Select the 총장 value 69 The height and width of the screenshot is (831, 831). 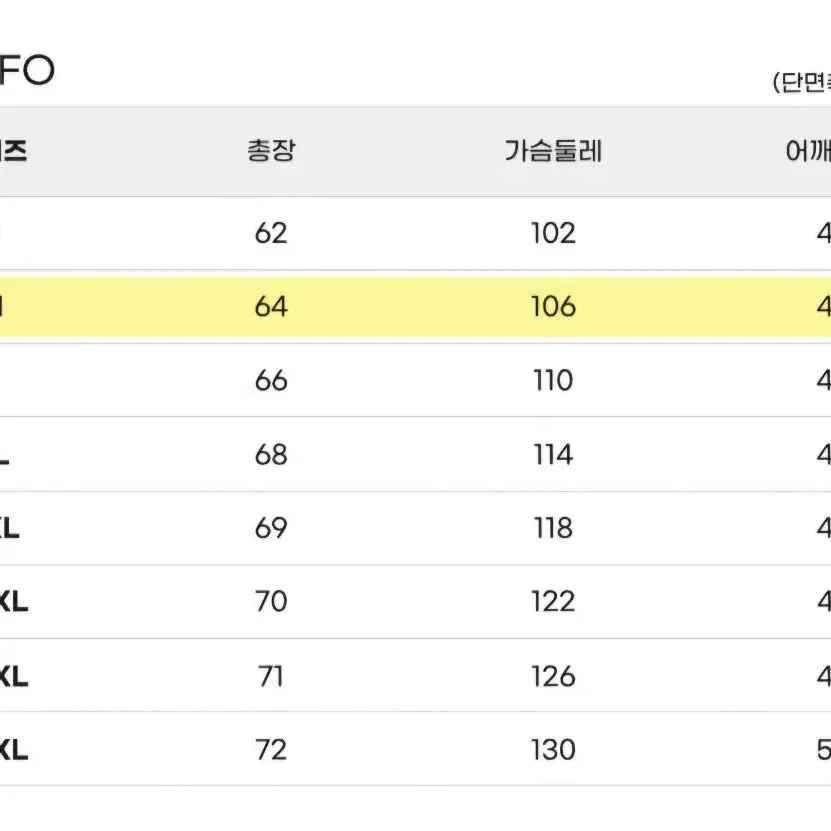[x=271, y=528]
